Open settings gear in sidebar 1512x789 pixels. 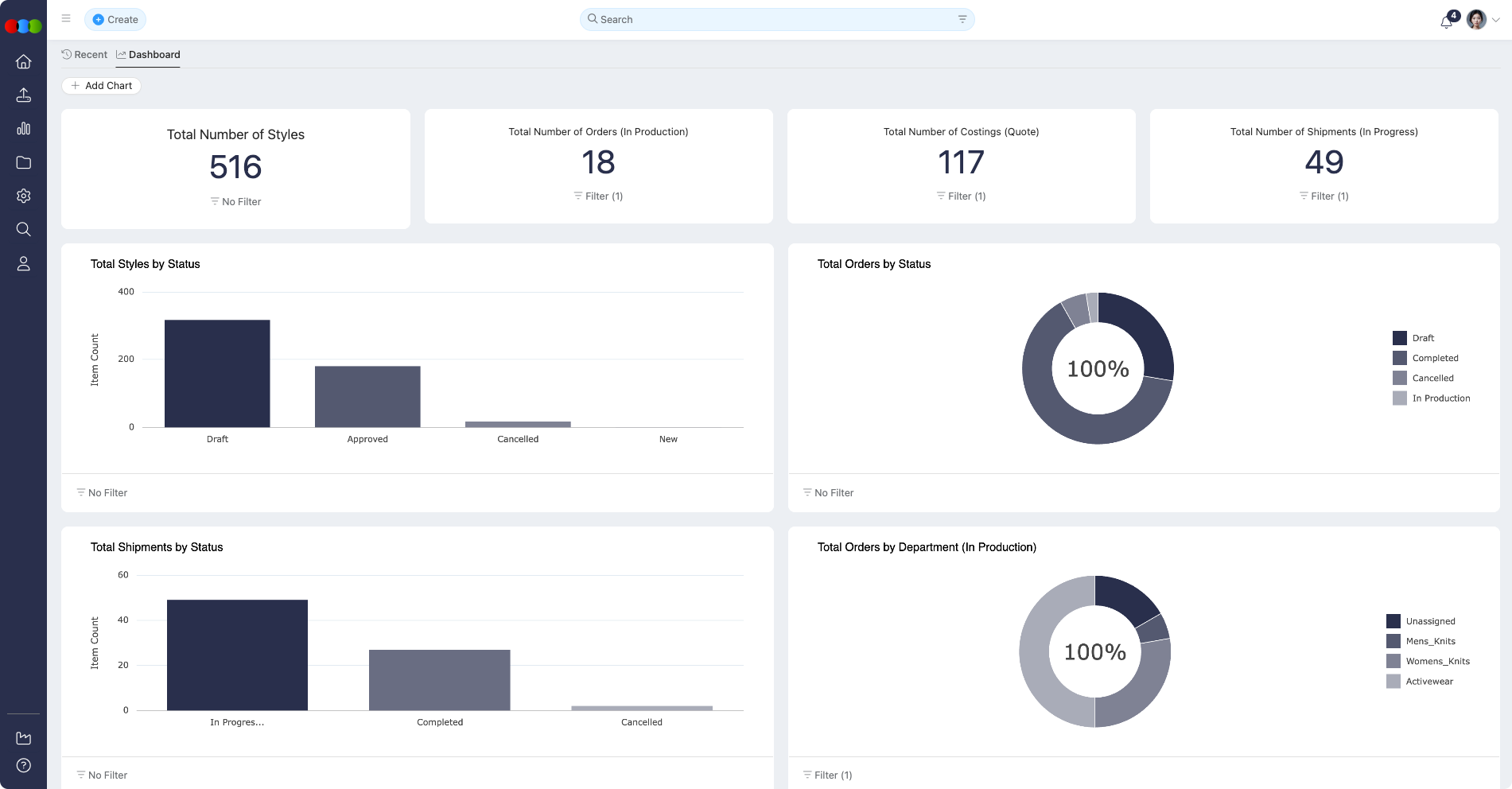point(24,196)
